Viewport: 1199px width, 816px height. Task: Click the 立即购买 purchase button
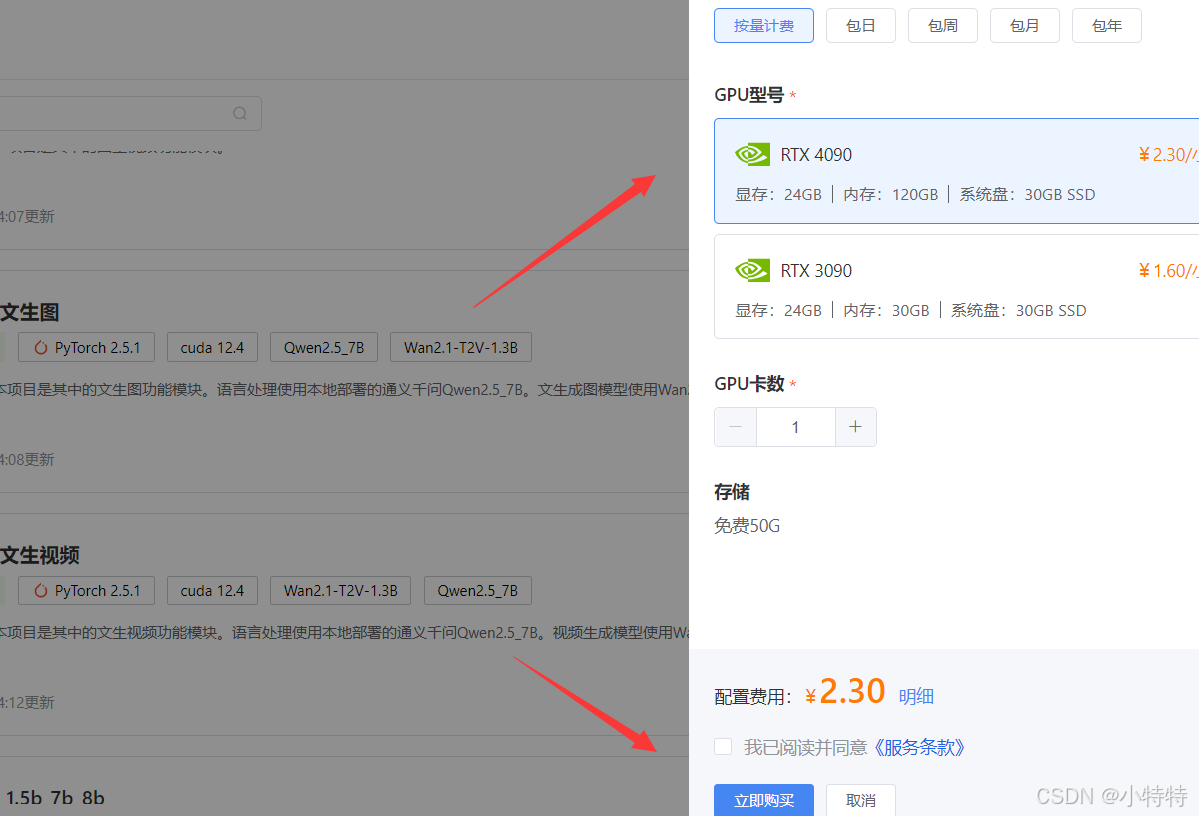763,800
